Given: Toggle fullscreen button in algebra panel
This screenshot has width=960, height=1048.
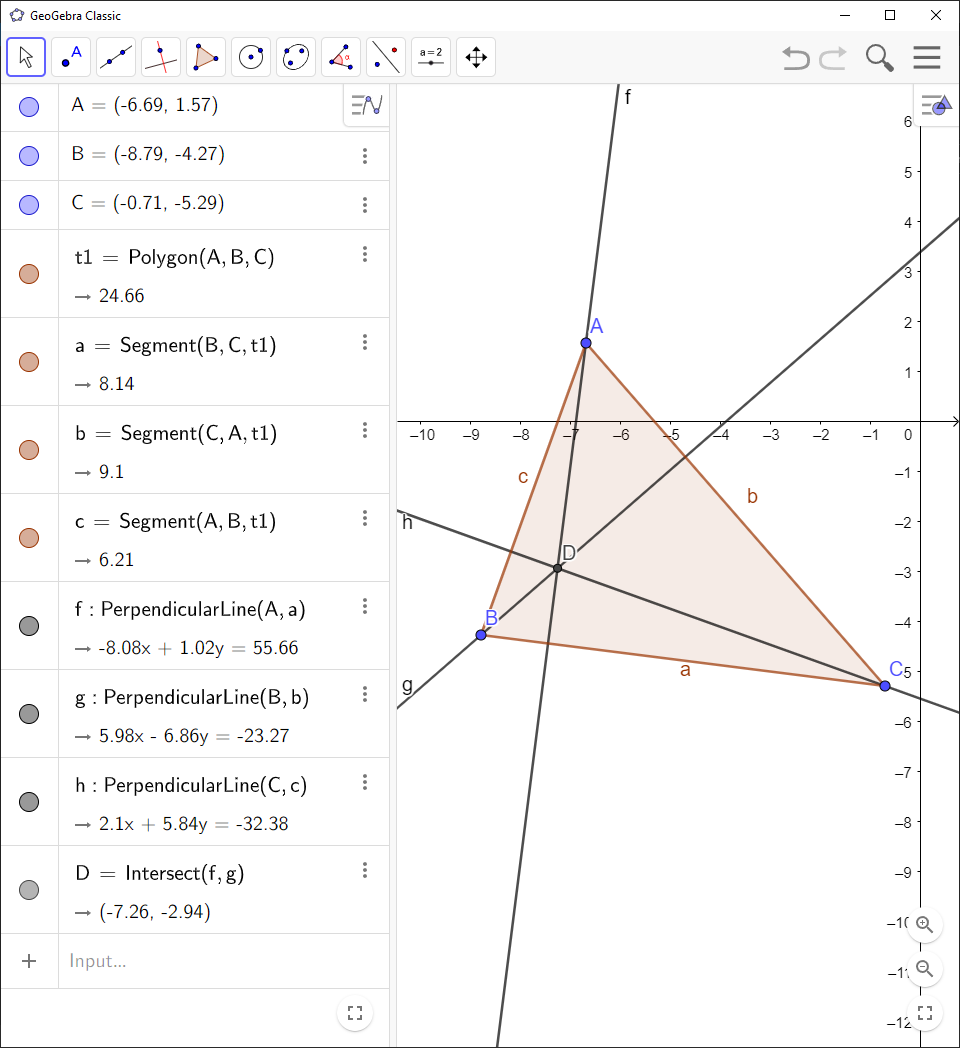Looking at the screenshot, I should click(x=355, y=1013).
